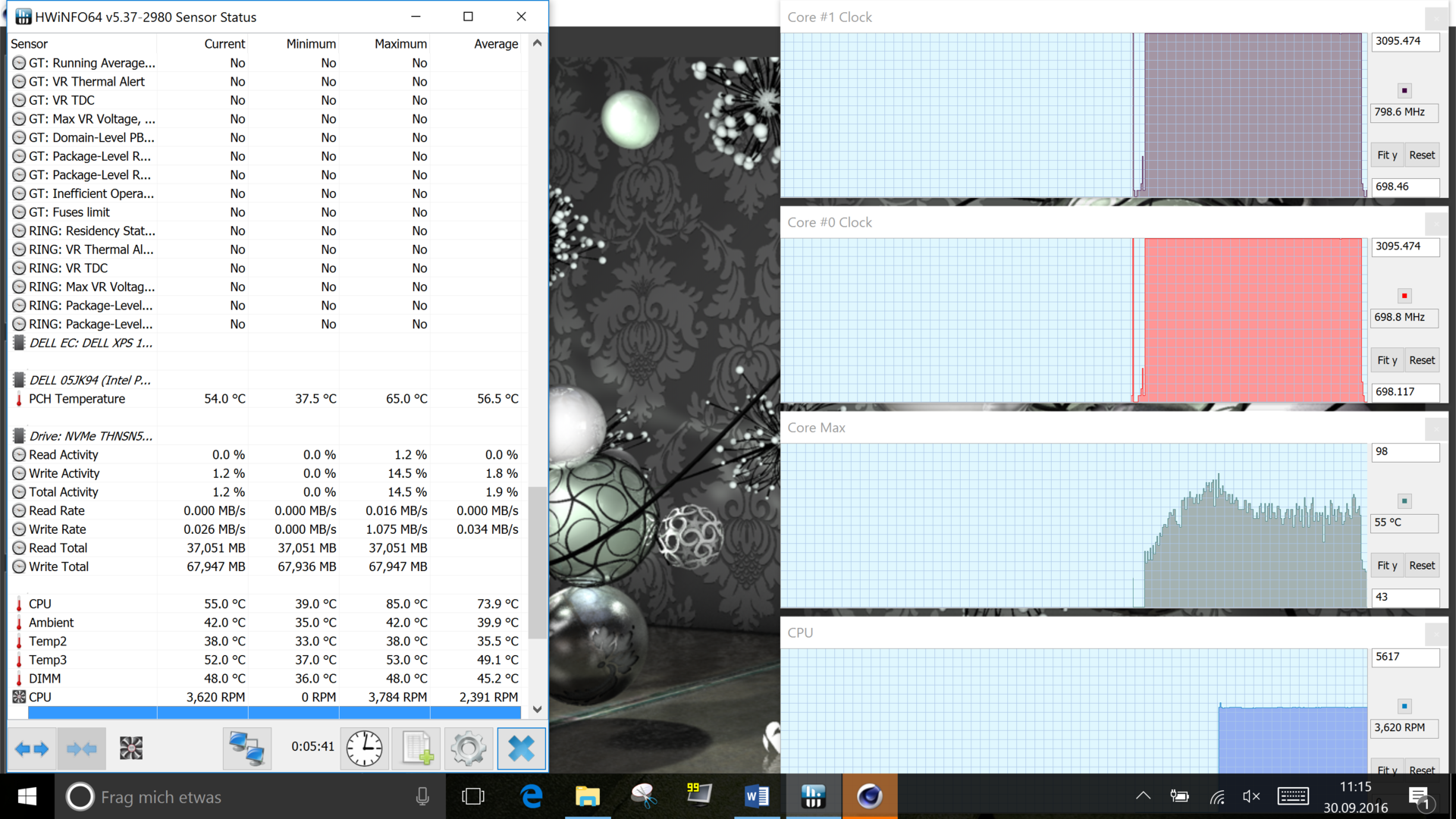The width and height of the screenshot is (1456, 819).
Task: Click the Cortana microphone icon
Action: pos(422,796)
